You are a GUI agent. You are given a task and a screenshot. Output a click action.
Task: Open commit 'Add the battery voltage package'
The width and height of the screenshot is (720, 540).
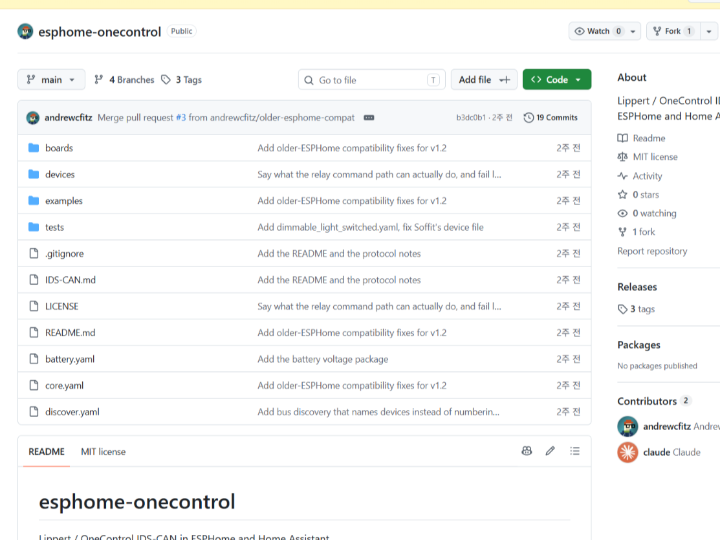(x=323, y=359)
